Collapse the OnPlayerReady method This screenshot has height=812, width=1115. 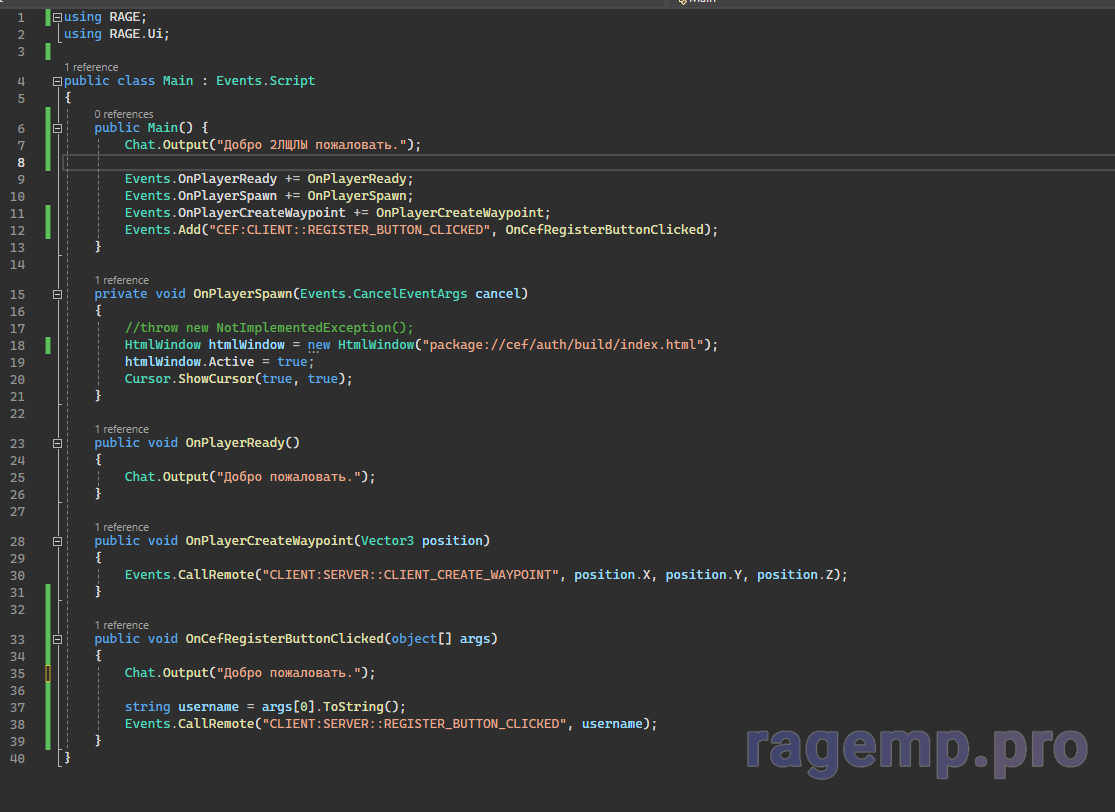[x=57, y=443]
